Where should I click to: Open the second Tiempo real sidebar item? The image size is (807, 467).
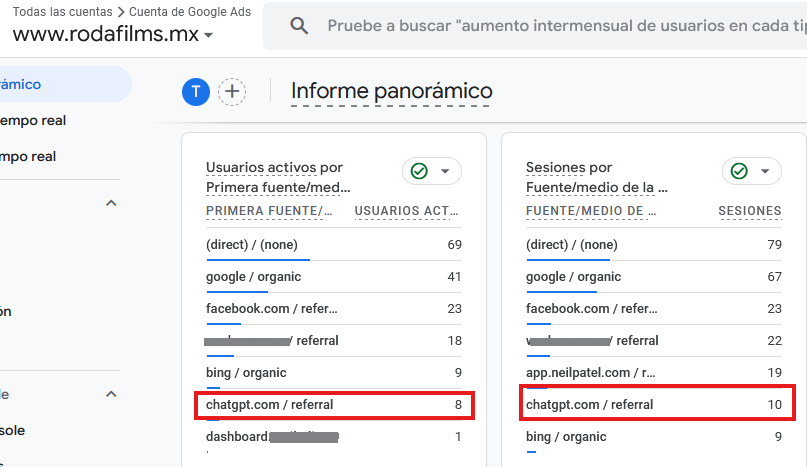tap(28, 157)
